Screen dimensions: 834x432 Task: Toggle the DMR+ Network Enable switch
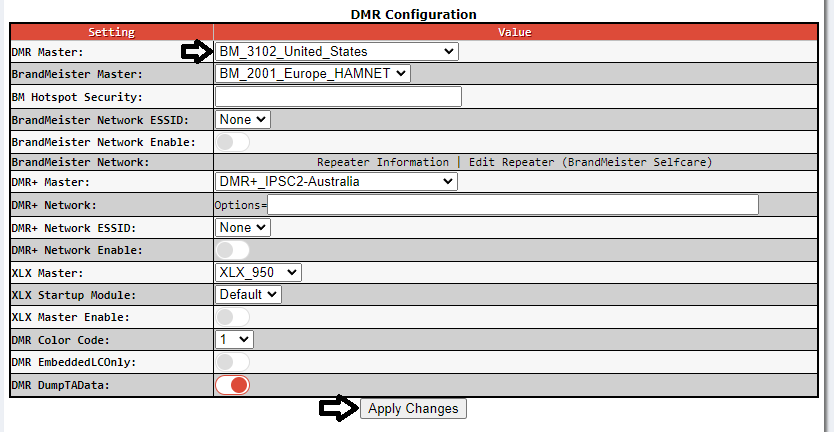pos(232,250)
